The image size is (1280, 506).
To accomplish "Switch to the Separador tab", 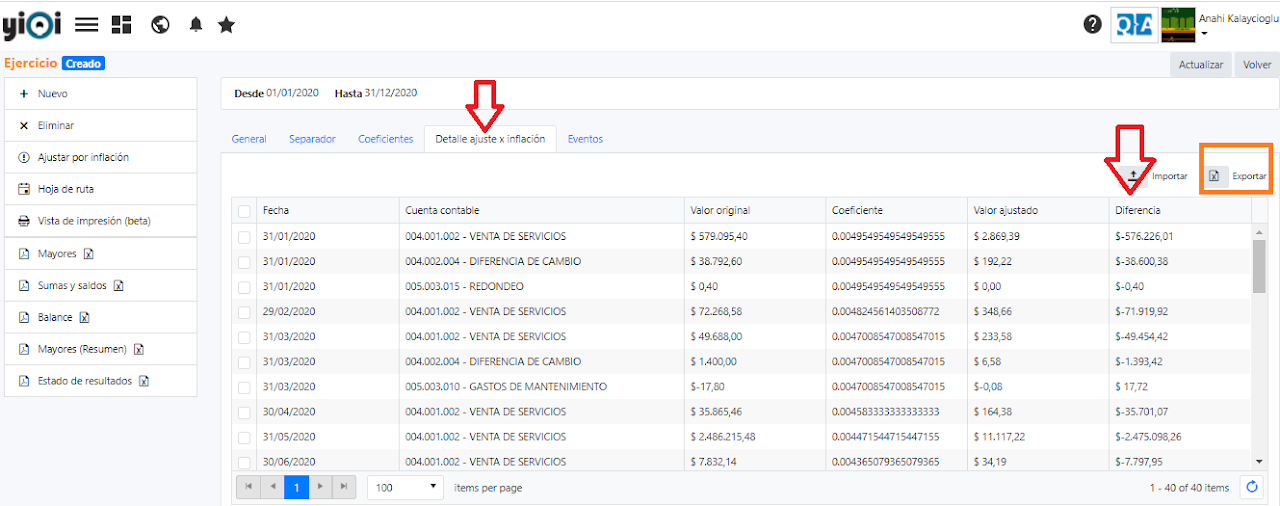I will pyautogui.click(x=312, y=139).
